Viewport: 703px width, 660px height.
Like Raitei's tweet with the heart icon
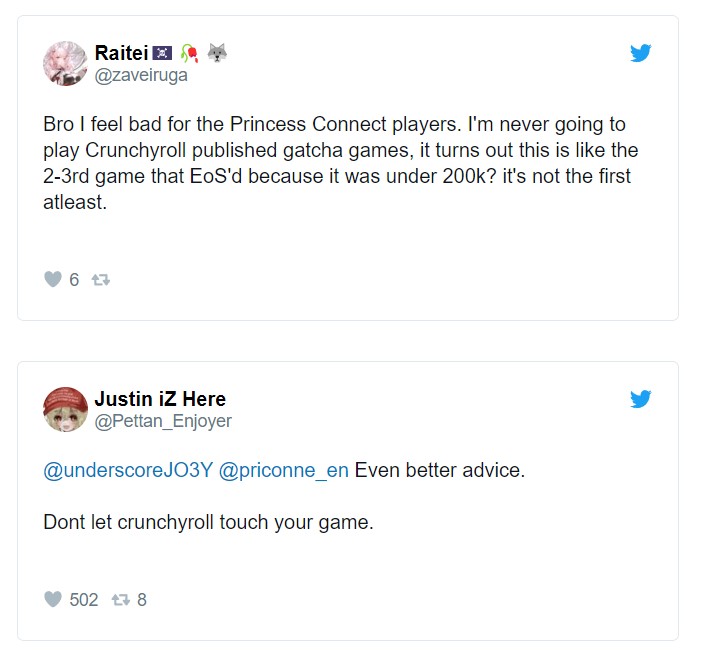(53, 280)
